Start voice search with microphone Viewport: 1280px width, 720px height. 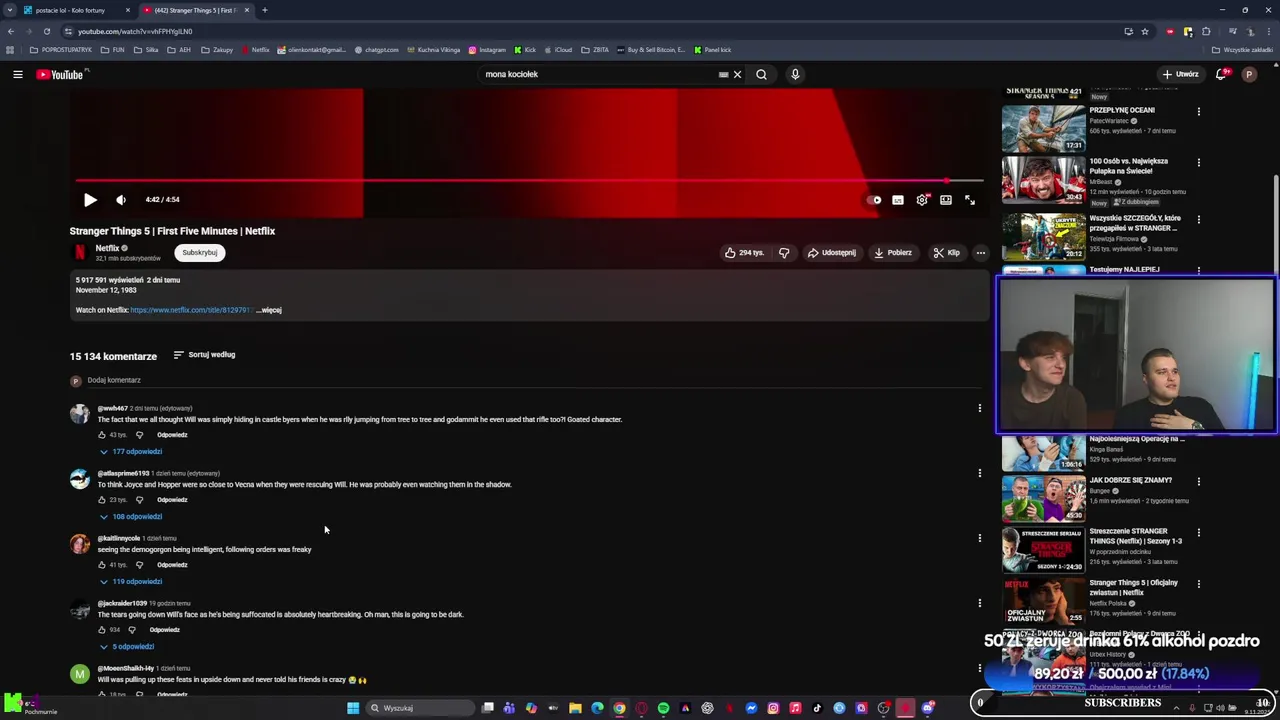point(795,74)
